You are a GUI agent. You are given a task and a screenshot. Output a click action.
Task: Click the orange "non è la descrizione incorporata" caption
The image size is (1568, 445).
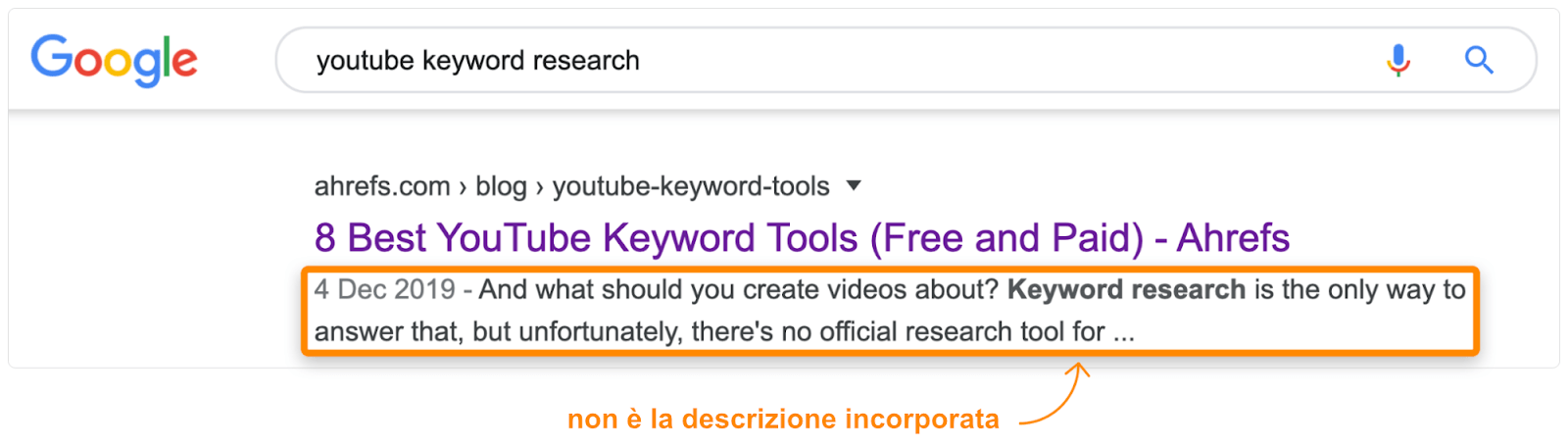point(783,420)
